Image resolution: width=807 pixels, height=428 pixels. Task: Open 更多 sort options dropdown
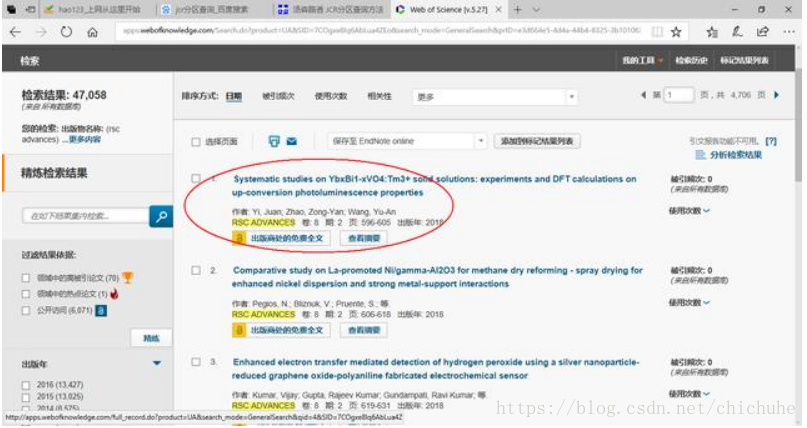click(495, 97)
